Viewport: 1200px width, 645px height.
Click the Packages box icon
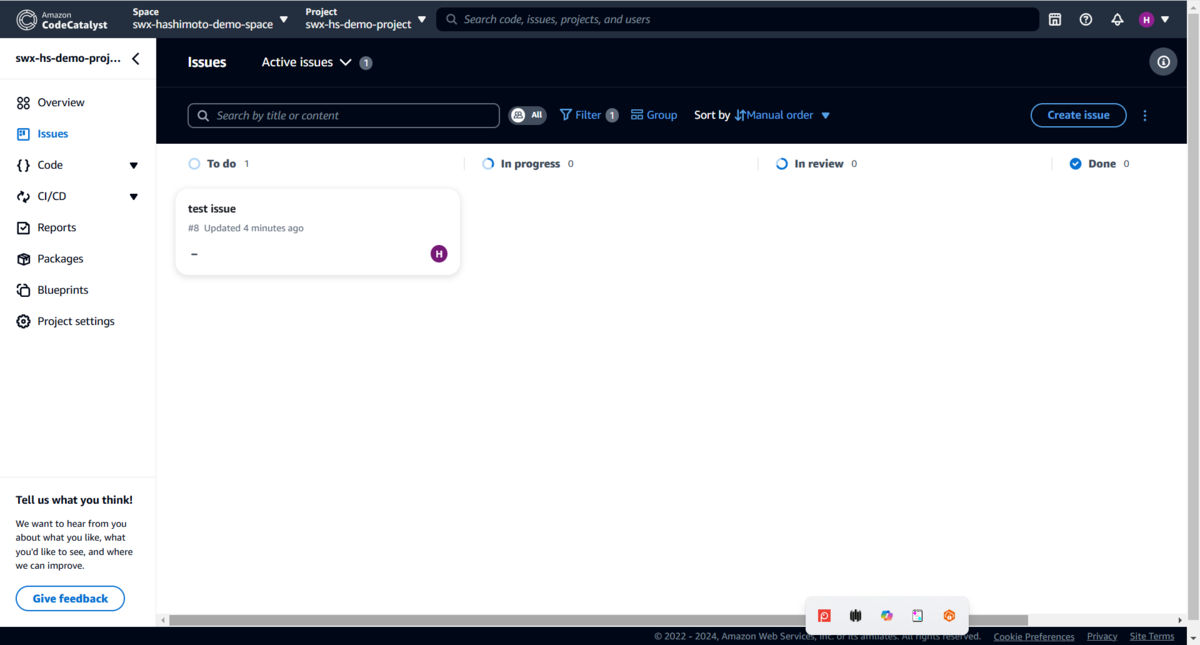coord(23,259)
